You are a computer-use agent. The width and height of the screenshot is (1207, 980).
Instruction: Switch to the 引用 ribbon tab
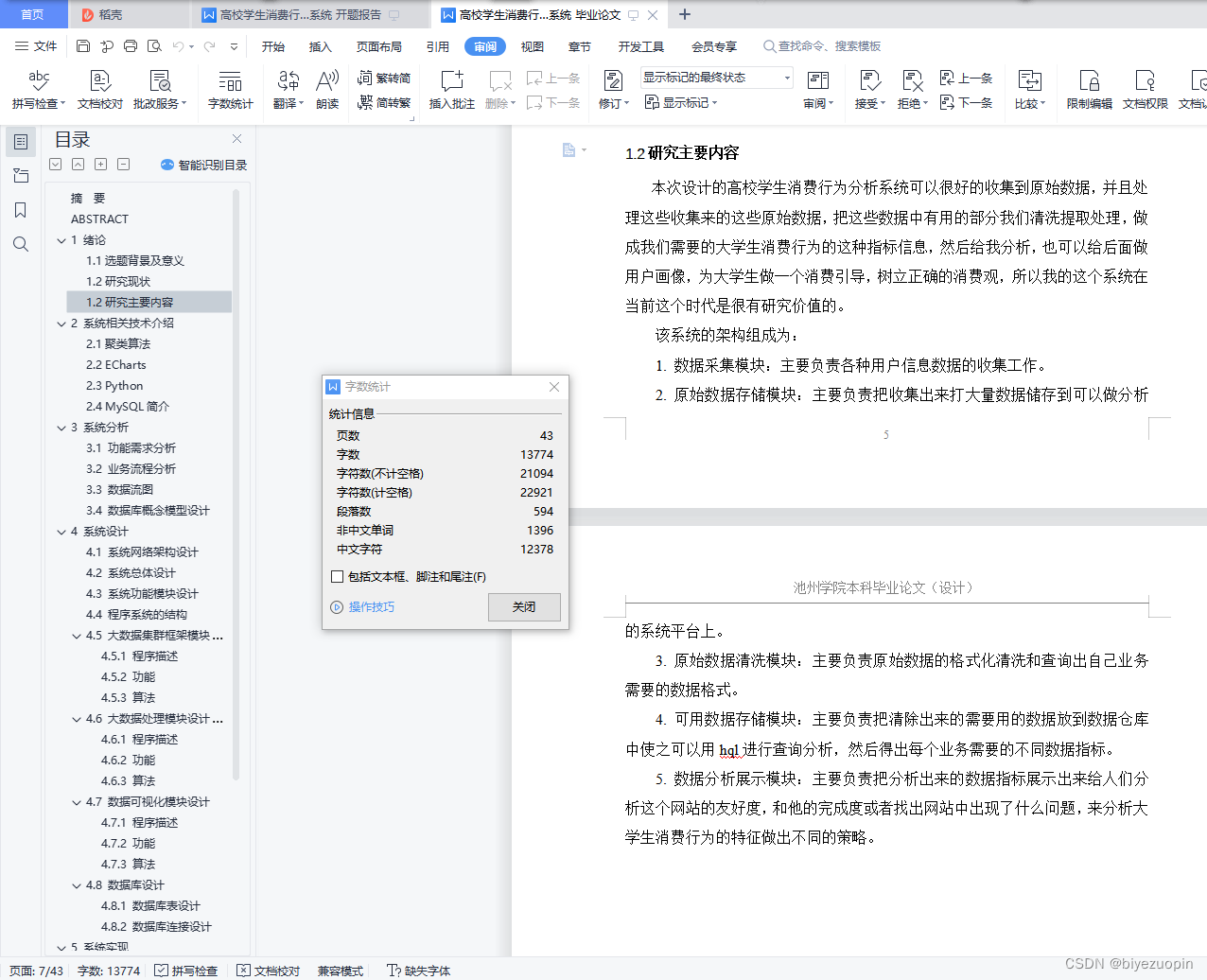pyautogui.click(x=438, y=46)
